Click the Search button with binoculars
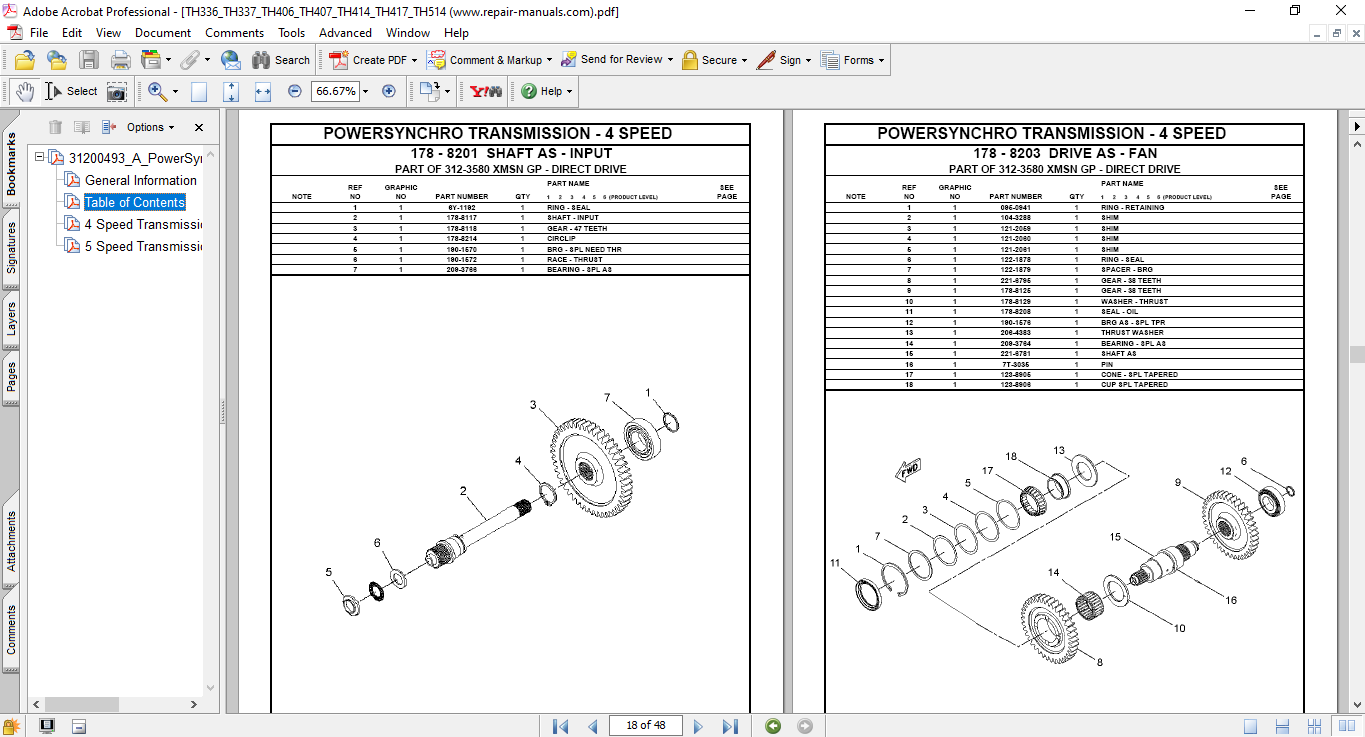The image size is (1365, 737). click(x=281, y=60)
